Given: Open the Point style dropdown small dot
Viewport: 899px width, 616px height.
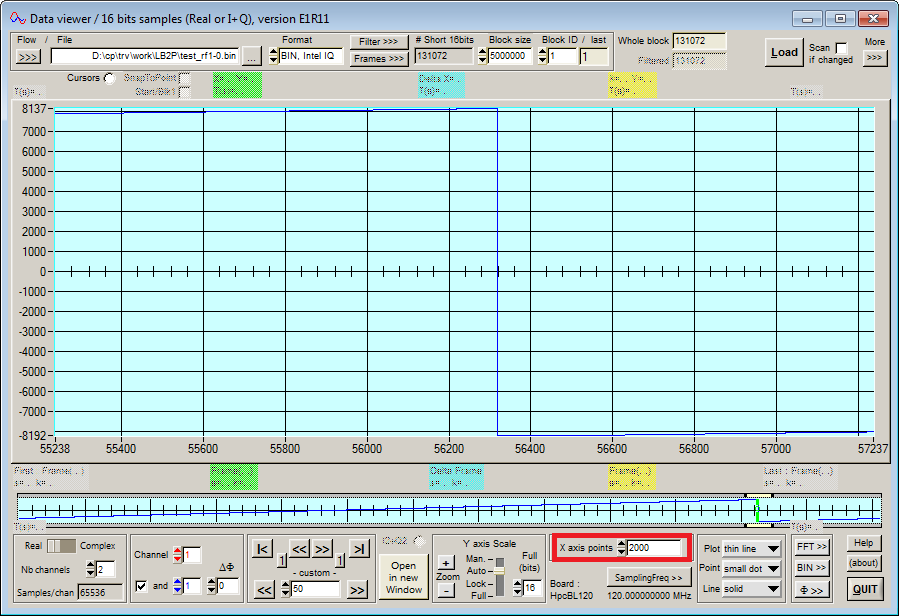Looking at the screenshot, I should click(x=752, y=569).
